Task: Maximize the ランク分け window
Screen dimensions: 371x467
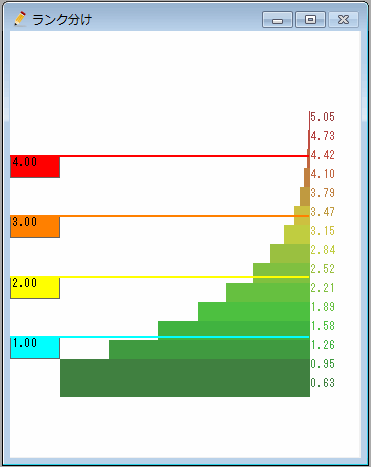Action: tap(310, 20)
